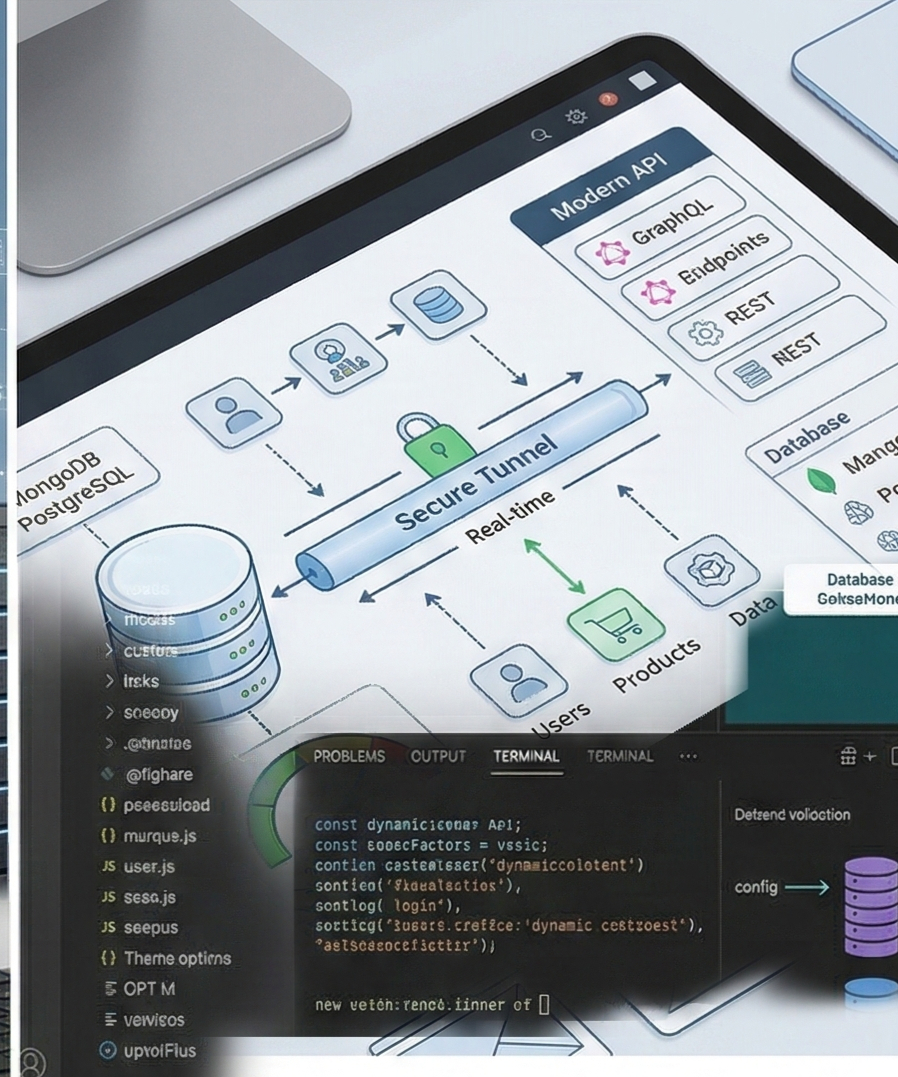Click the JS icon beside user.js
This screenshot has width=898, height=1077.
coord(109,866)
